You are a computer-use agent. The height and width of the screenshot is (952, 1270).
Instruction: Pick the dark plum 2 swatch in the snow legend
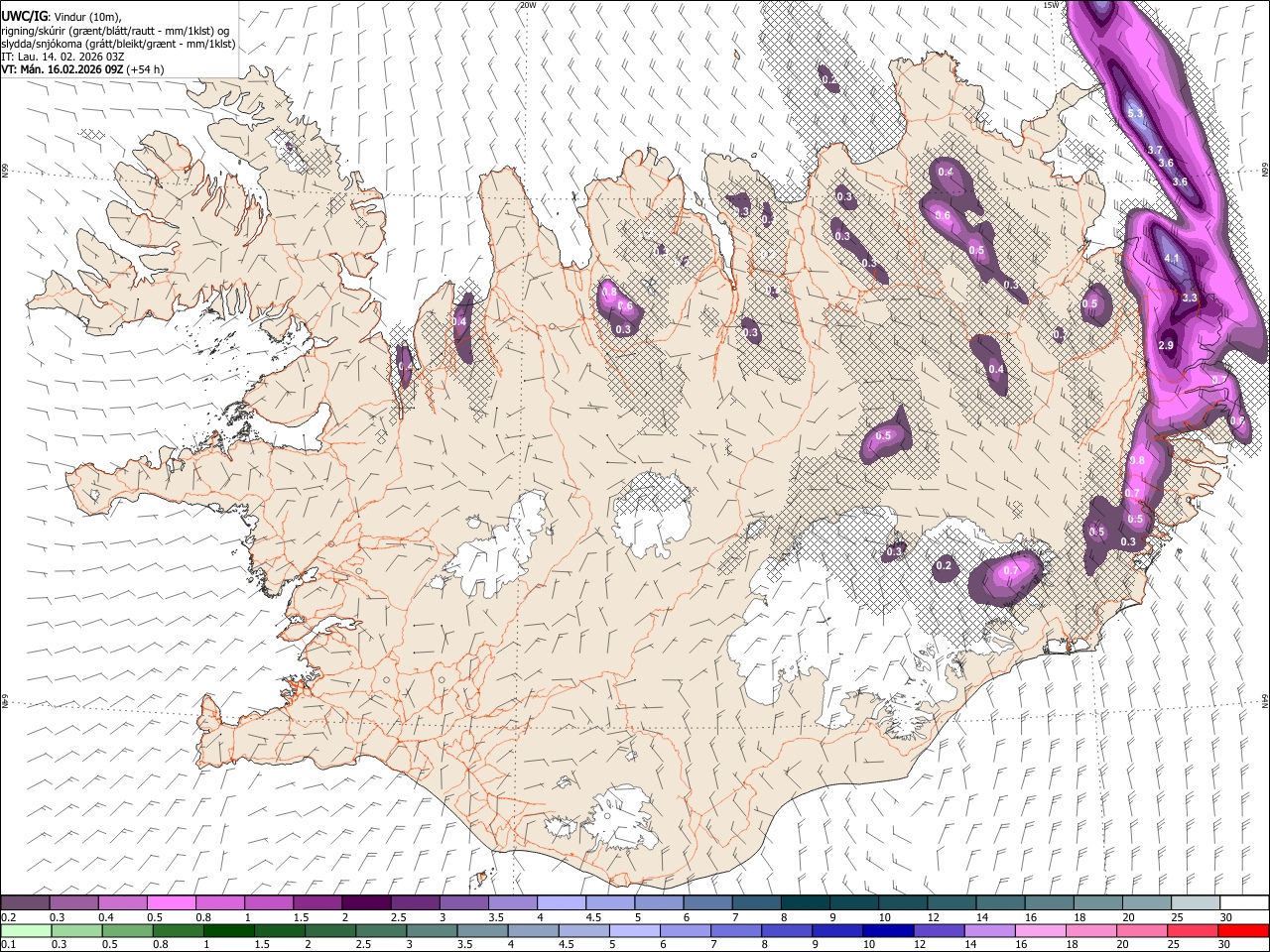(x=367, y=902)
